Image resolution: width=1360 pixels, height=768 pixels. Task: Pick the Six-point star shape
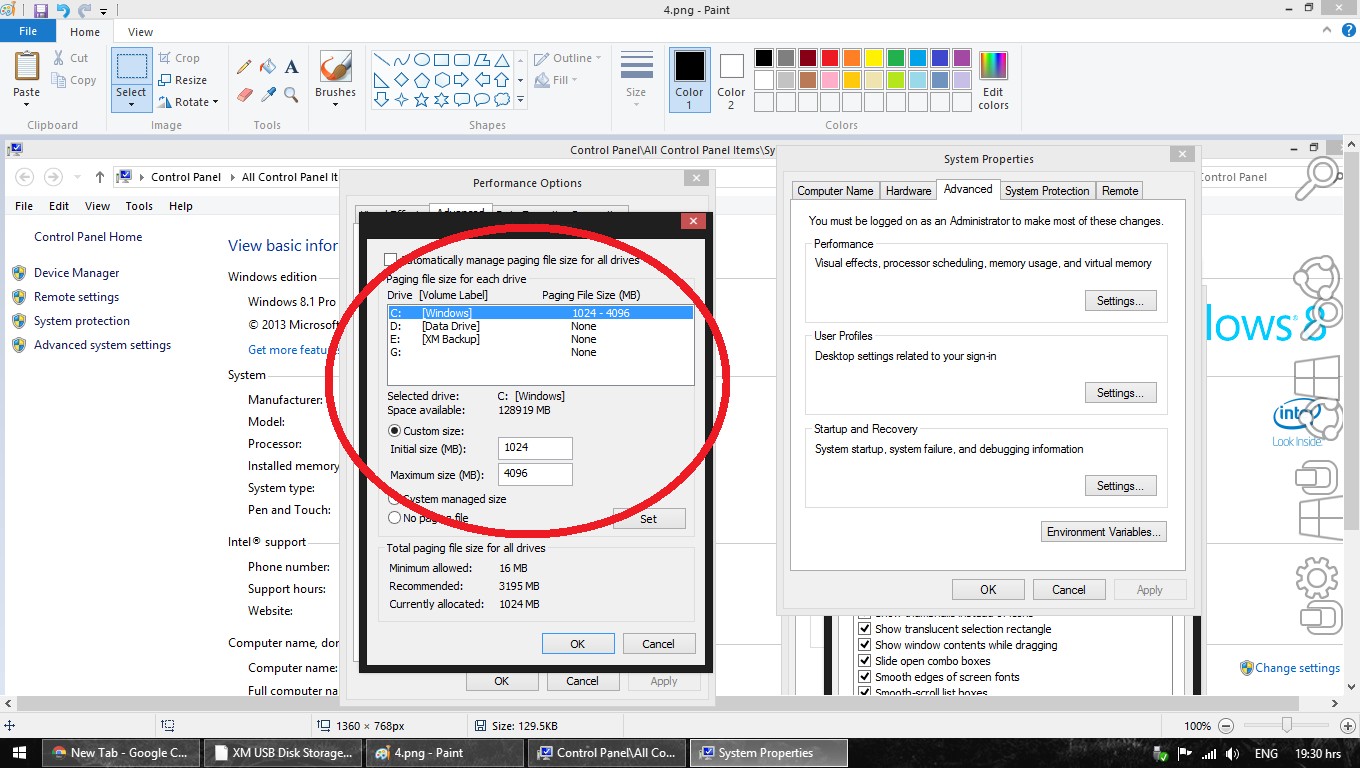pos(441,99)
